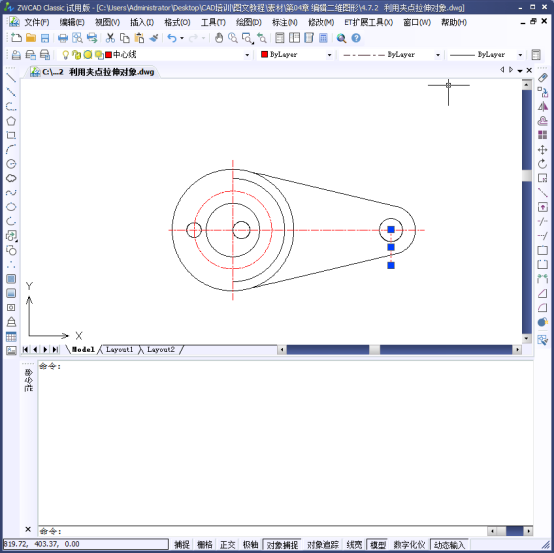Image resolution: width=554 pixels, height=553 pixels.
Task: Click the command line input field
Action: pyautogui.click(x=262, y=531)
